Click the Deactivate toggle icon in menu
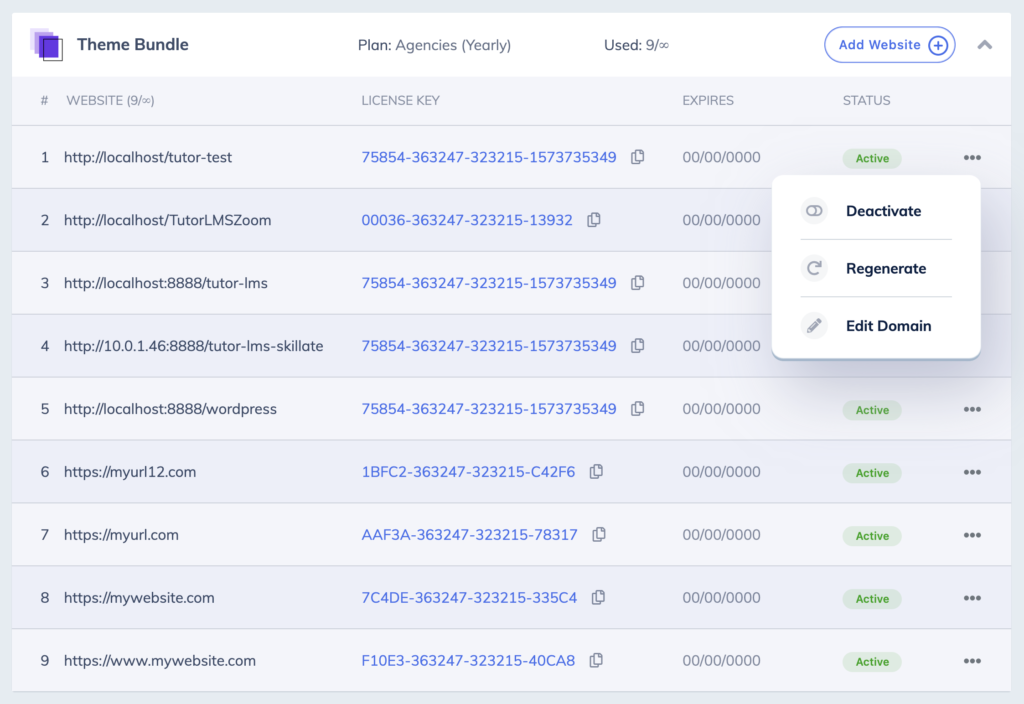 [x=814, y=211]
